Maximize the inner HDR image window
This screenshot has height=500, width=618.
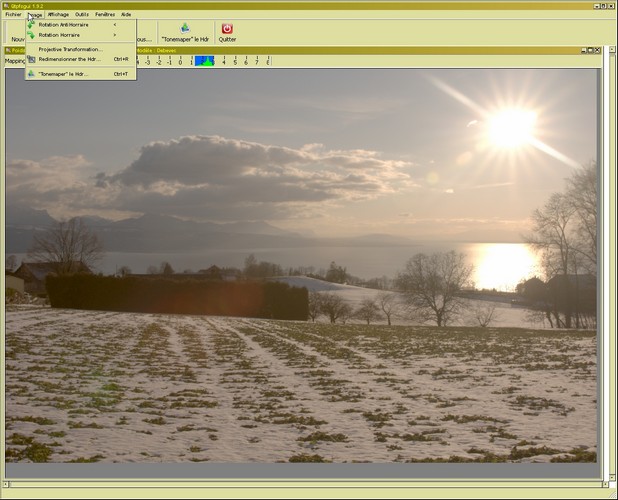590,50
